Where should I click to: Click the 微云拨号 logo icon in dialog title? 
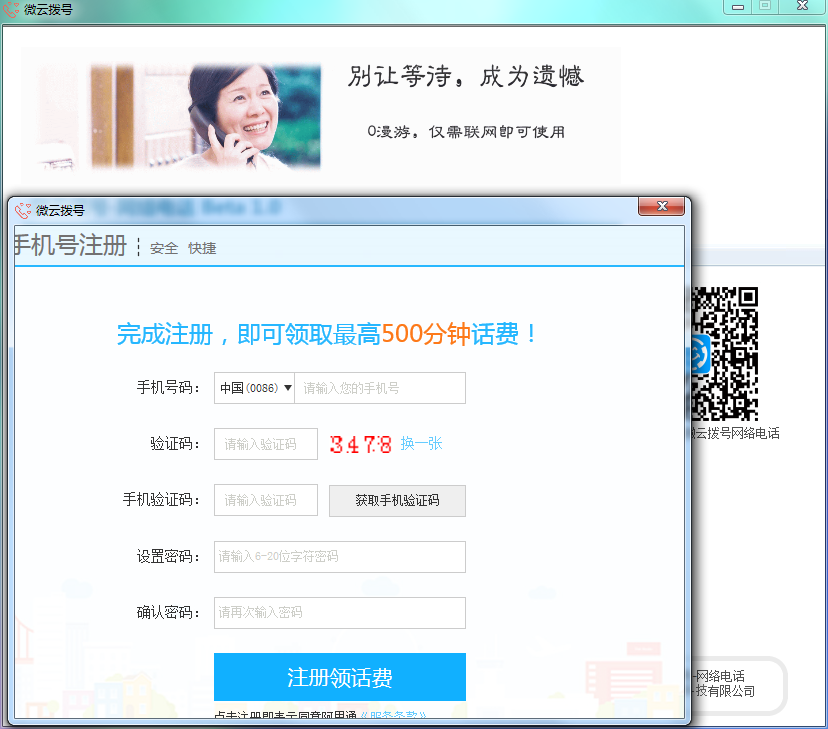(x=23, y=211)
